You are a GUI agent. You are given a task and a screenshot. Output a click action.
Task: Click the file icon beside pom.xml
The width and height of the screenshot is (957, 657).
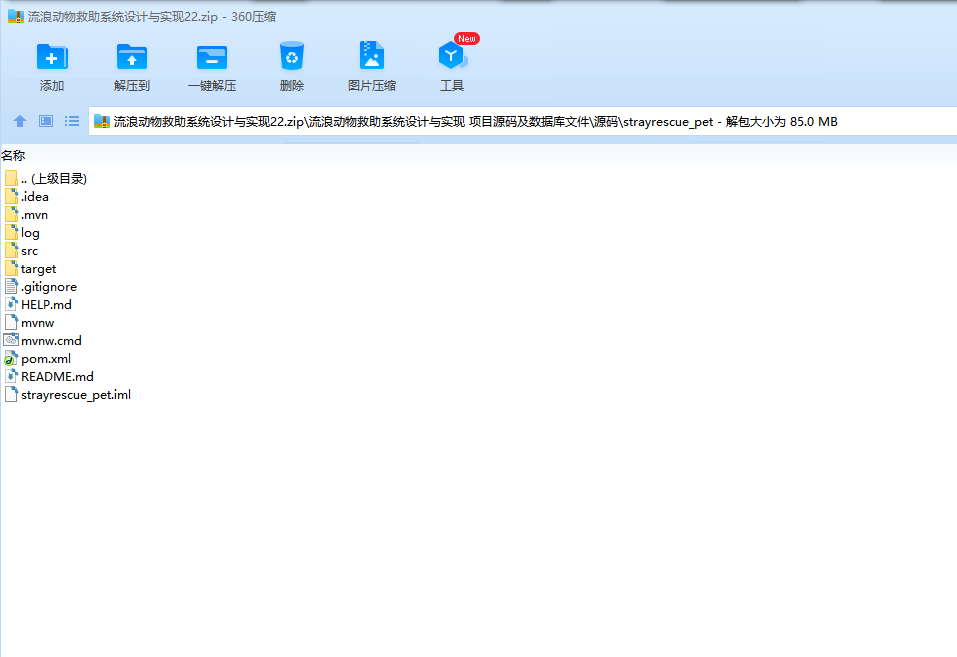point(11,358)
